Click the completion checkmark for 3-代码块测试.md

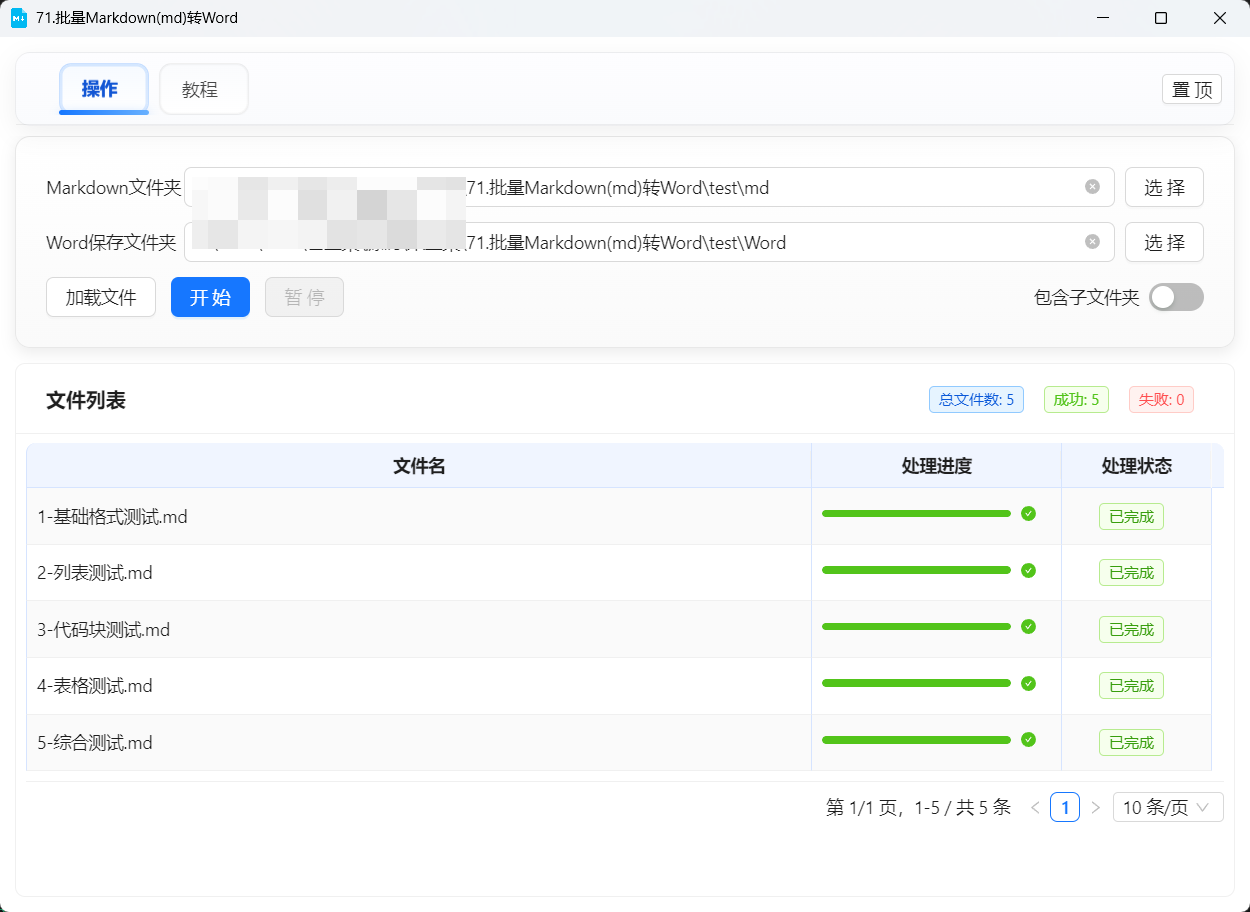point(1028,627)
